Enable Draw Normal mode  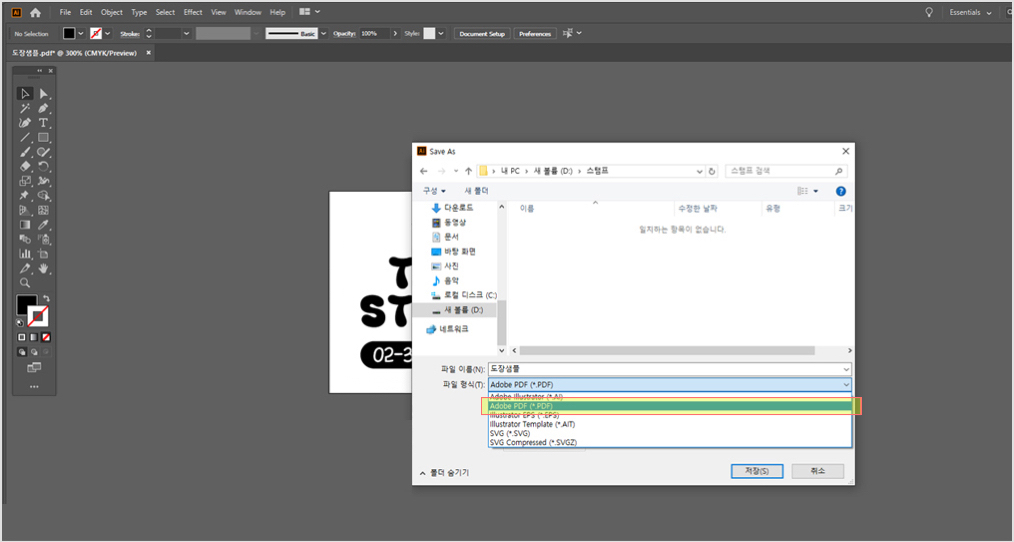pos(21,352)
